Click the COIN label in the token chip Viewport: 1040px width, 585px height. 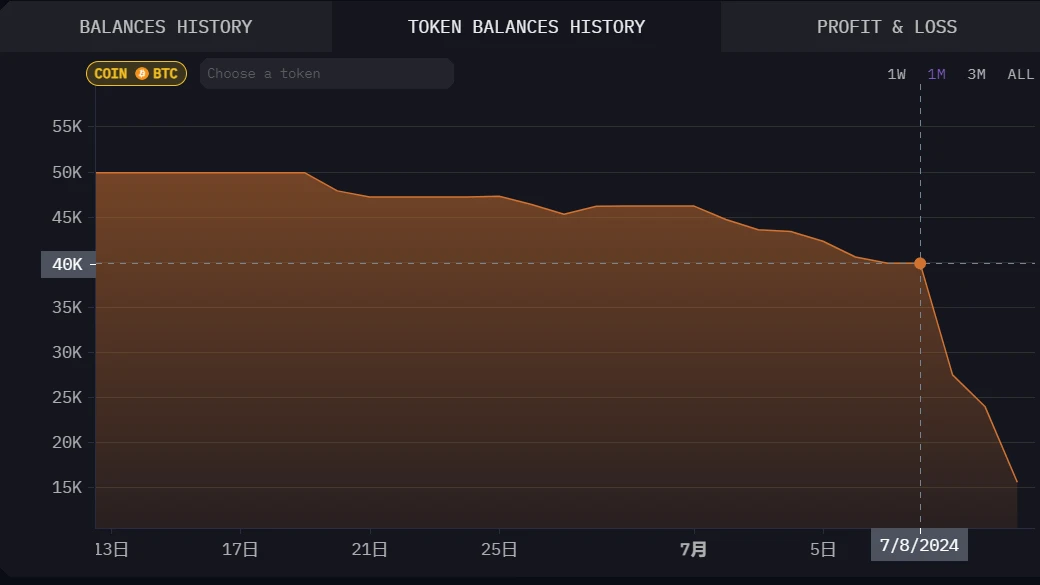(111, 74)
